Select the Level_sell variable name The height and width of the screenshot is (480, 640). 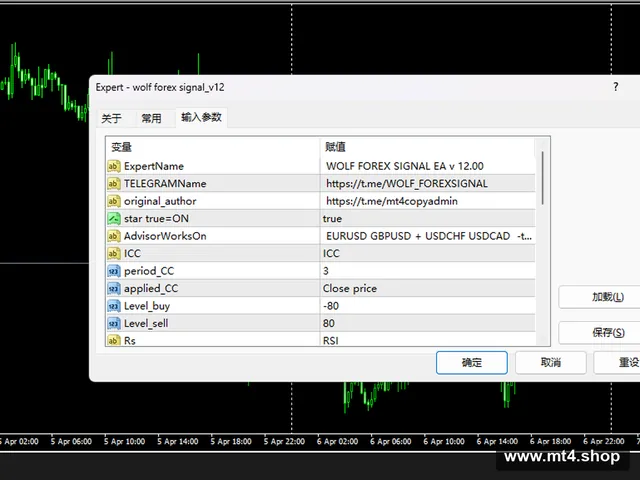146,323
